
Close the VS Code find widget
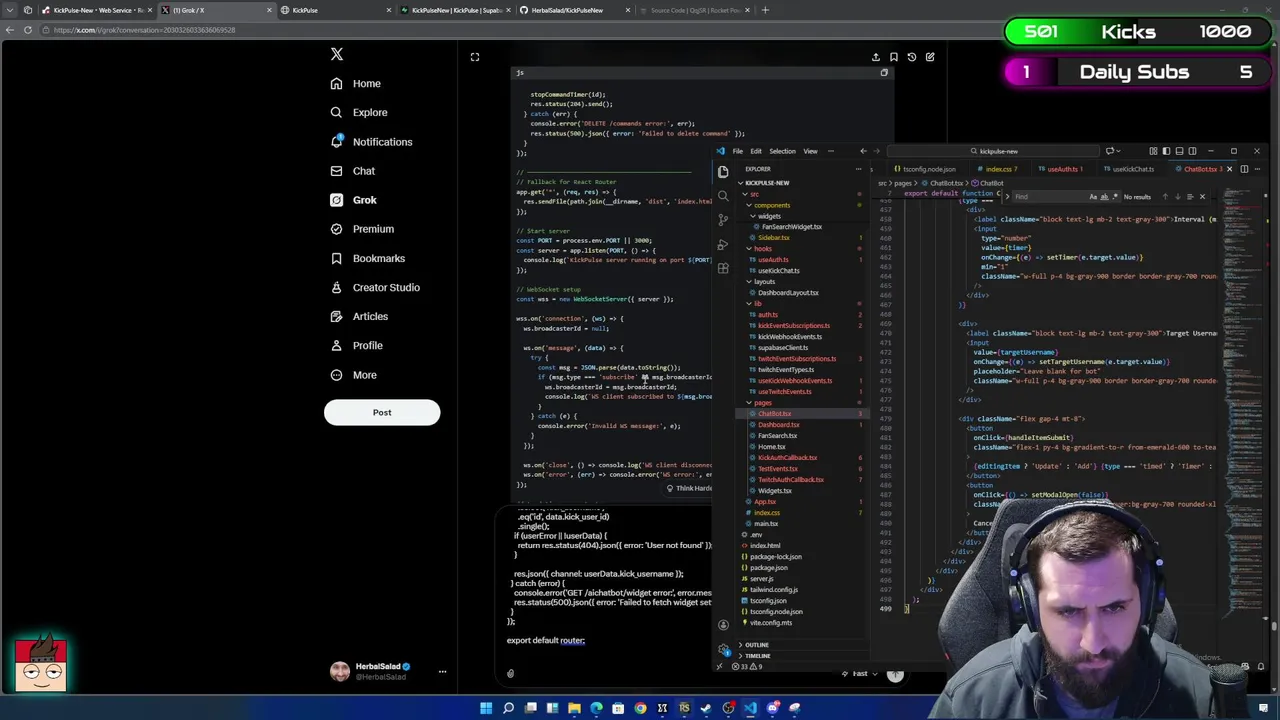click(1202, 197)
